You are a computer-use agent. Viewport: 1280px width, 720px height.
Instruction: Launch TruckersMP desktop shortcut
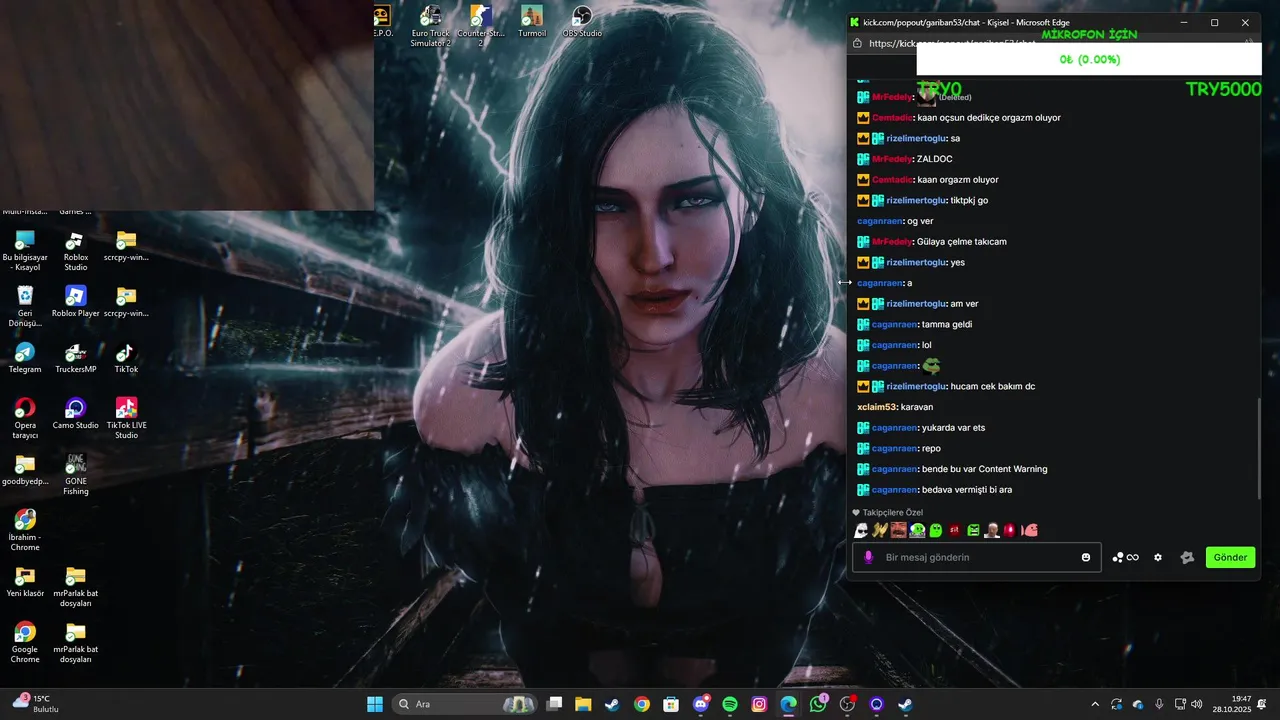pyautogui.click(x=76, y=358)
